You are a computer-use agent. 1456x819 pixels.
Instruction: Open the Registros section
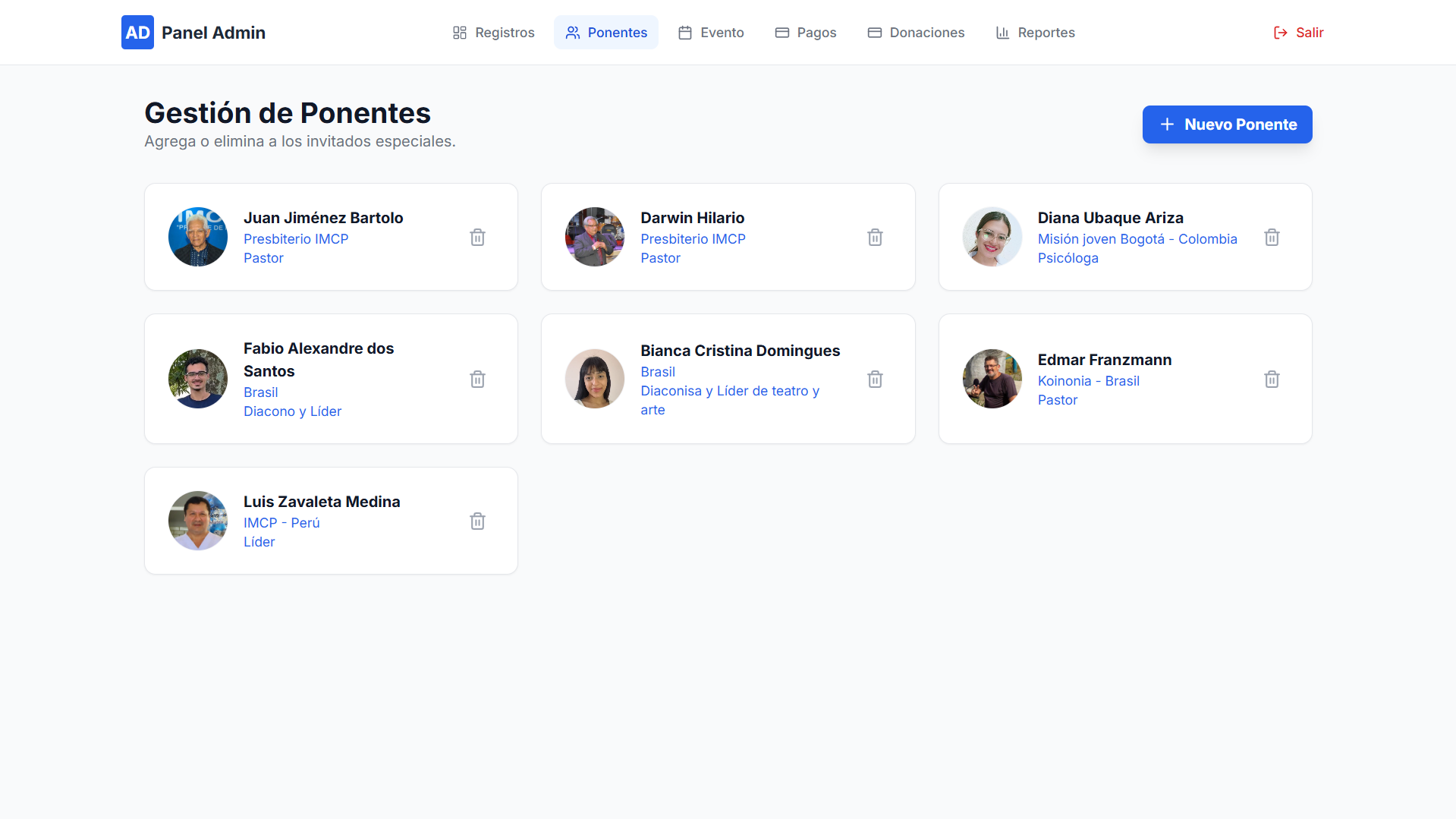pyautogui.click(x=494, y=33)
